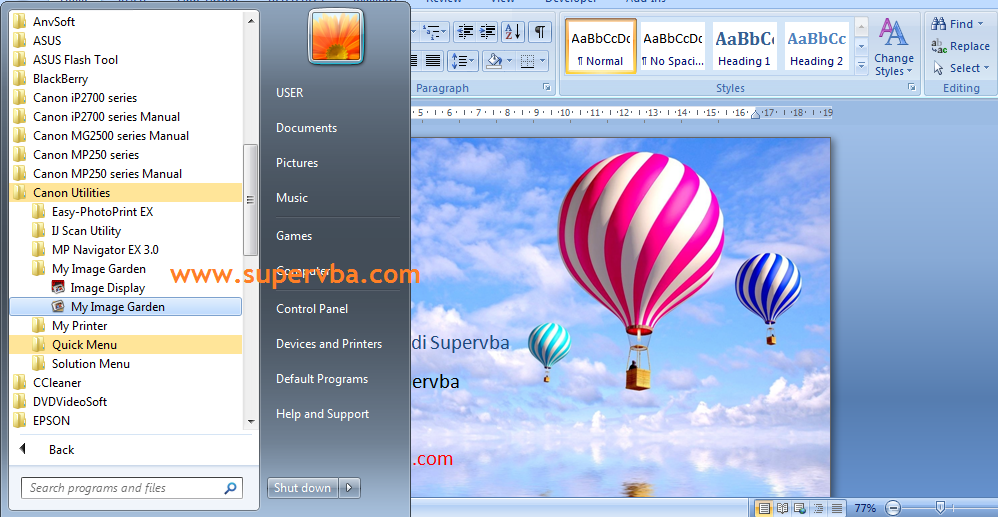Click the Select cursor icon in Editing
The image size is (998, 517).
[938, 67]
